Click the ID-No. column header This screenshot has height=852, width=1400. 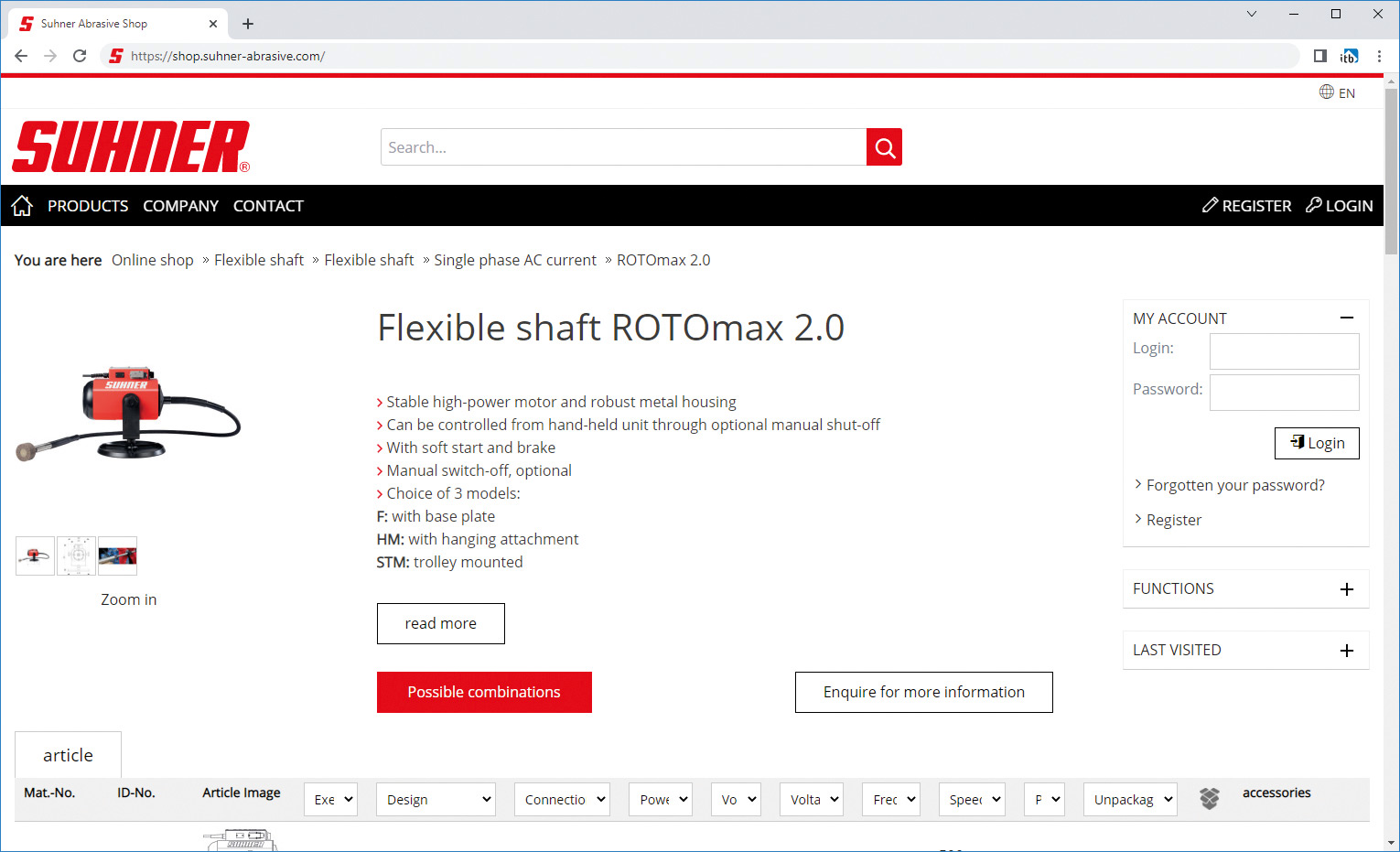136,793
